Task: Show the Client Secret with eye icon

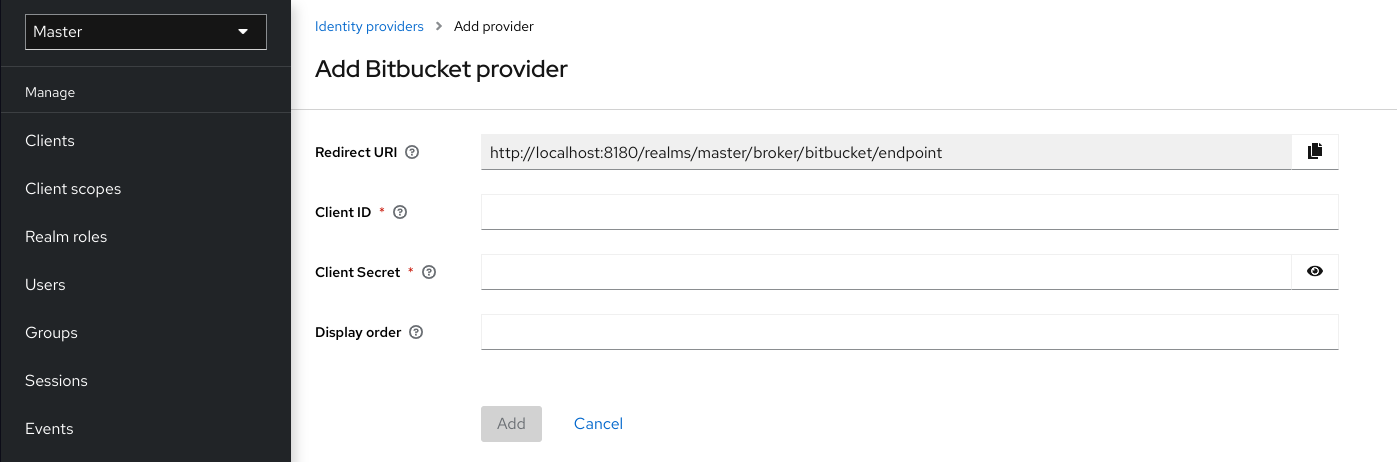Action: (1314, 271)
